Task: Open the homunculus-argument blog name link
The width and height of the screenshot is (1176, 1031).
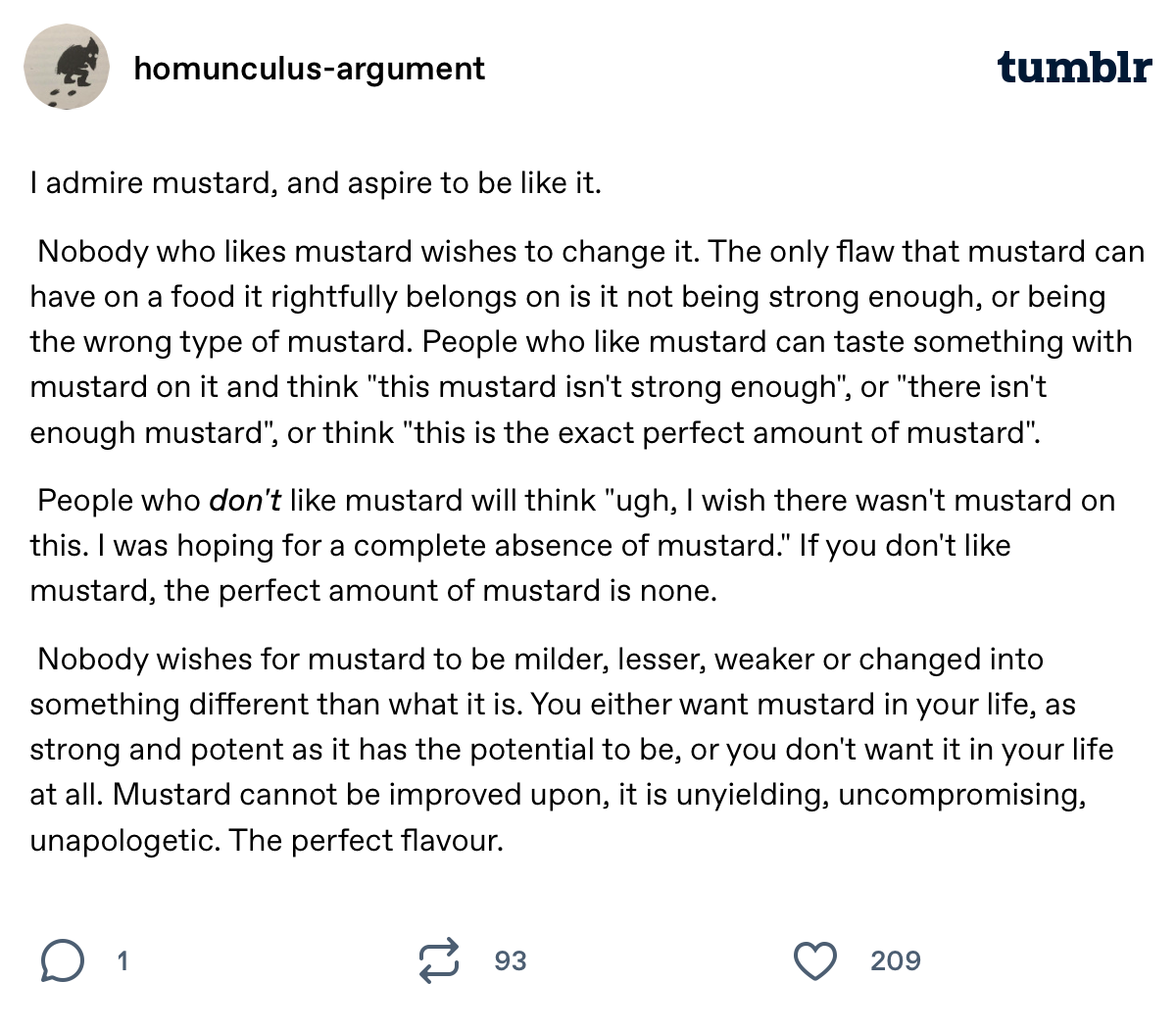Action: tap(309, 69)
